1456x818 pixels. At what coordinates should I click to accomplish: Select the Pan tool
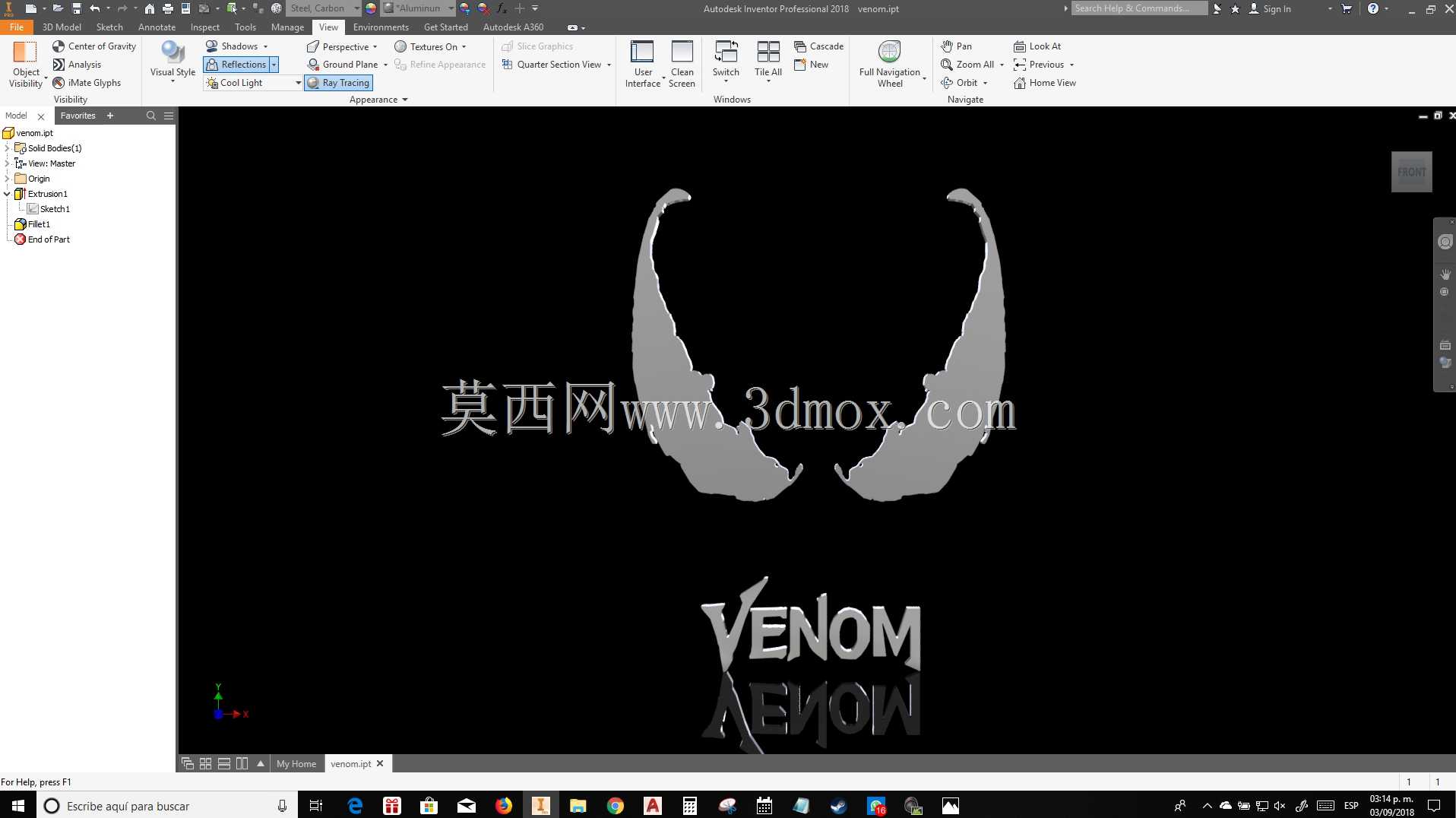[956, 46]
